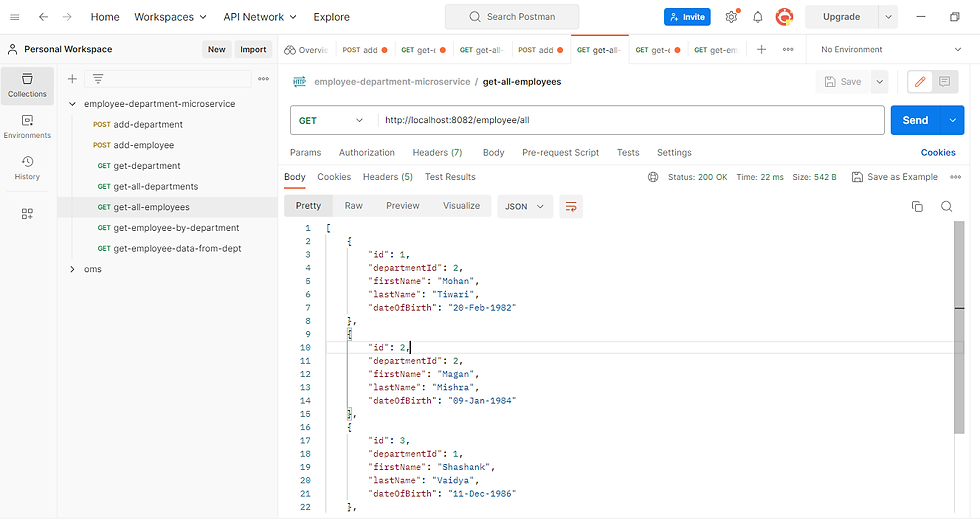The image size is (980, 520).
Task: Expand the Upgrade dropdown arrow
Action: click(x=888, y=17)
